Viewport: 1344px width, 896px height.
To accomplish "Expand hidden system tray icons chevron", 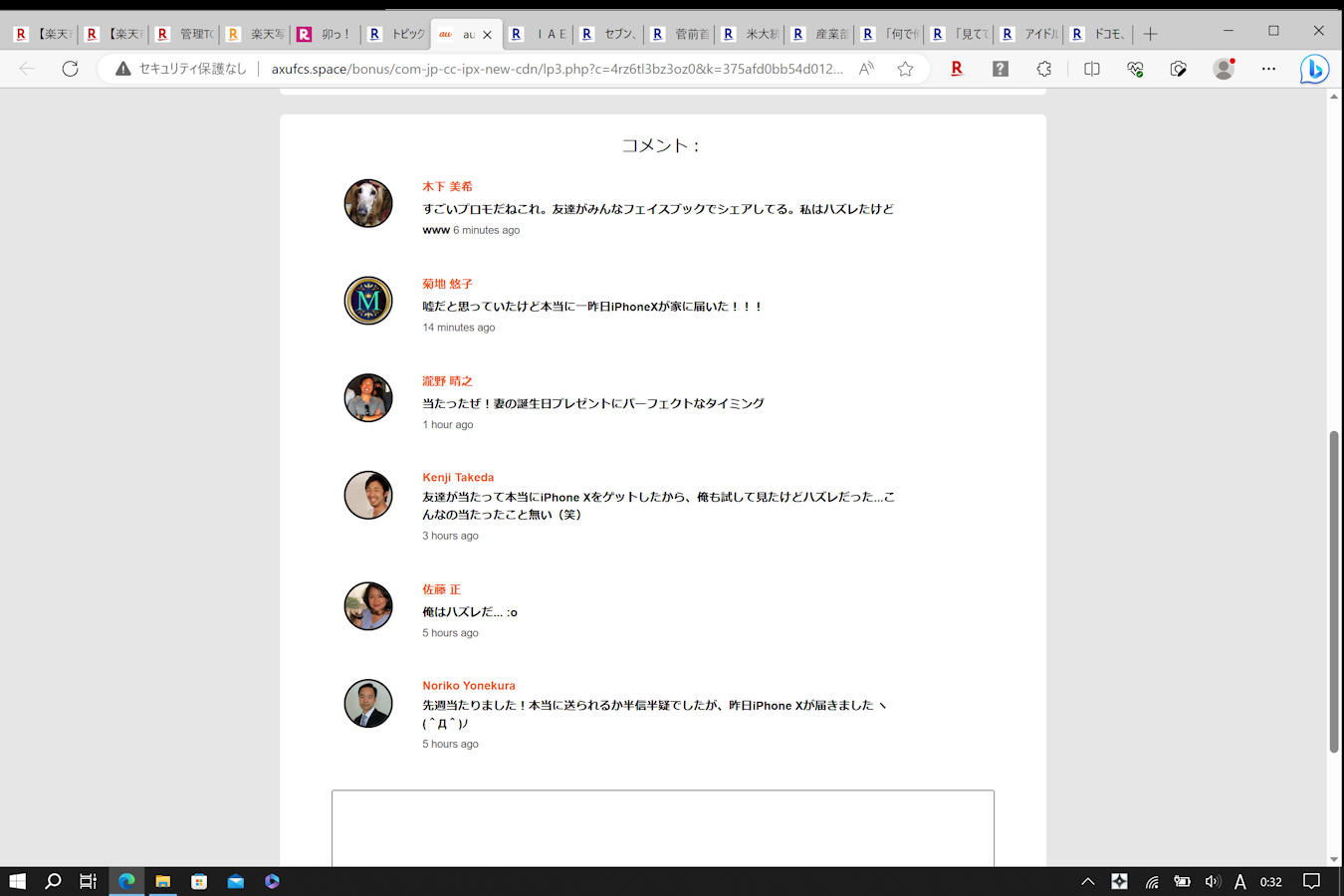I will tap(1087, 881).
